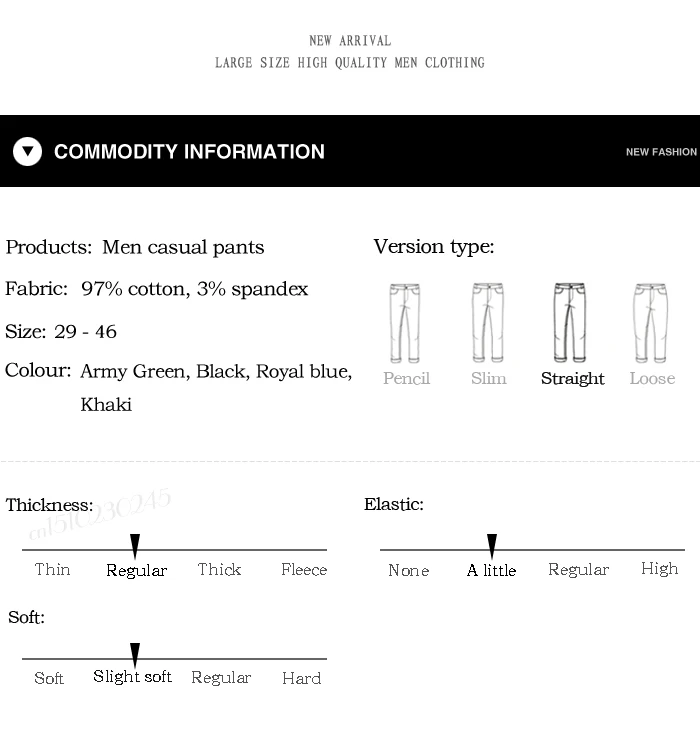Select Thin on the Thickness scale
Image resolution: width=700 pixels, height=747 pixels.
coord(52,569)
